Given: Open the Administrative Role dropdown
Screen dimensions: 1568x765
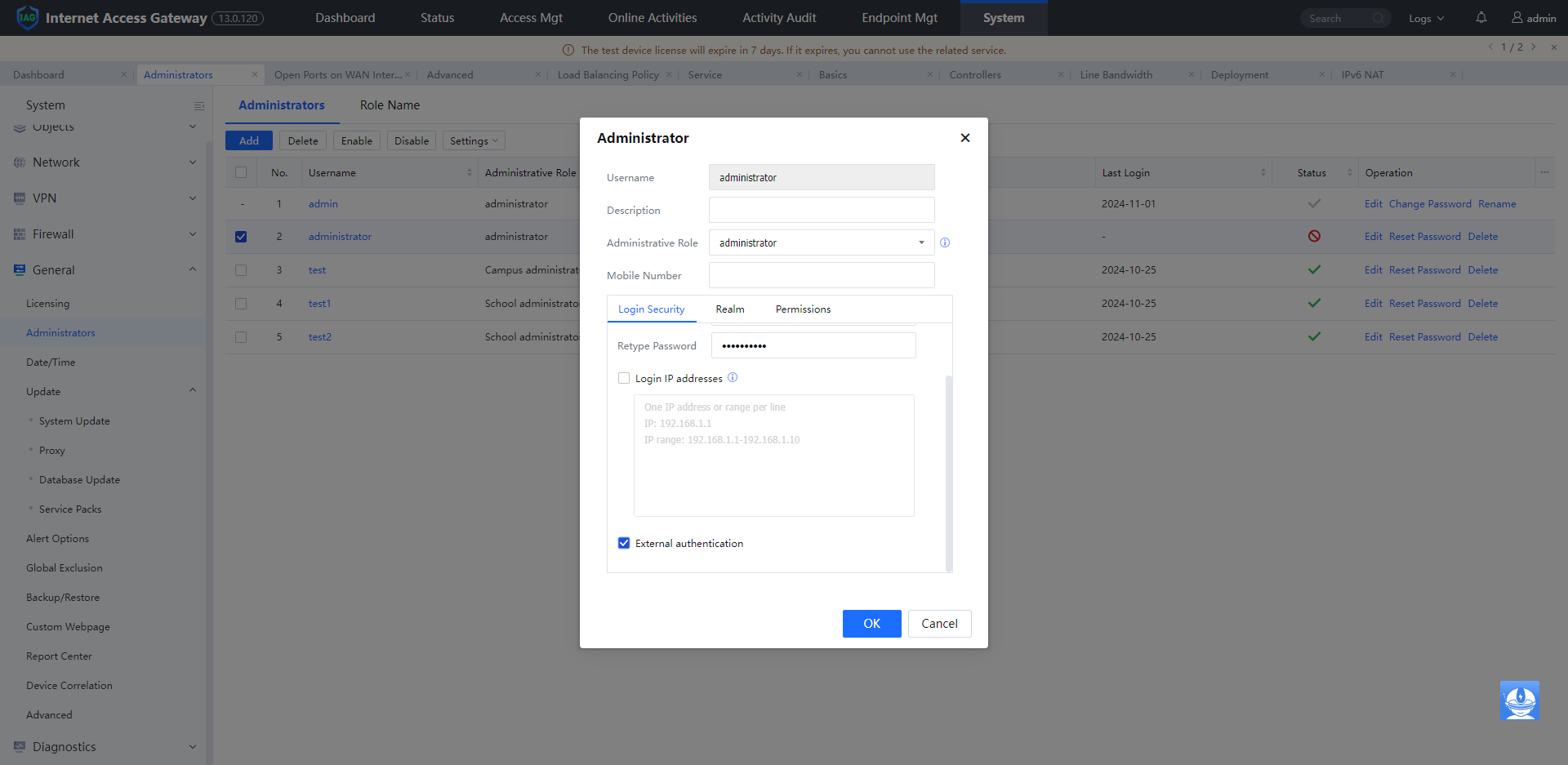Looking at the screenshot, I should [x=822, y=242].
